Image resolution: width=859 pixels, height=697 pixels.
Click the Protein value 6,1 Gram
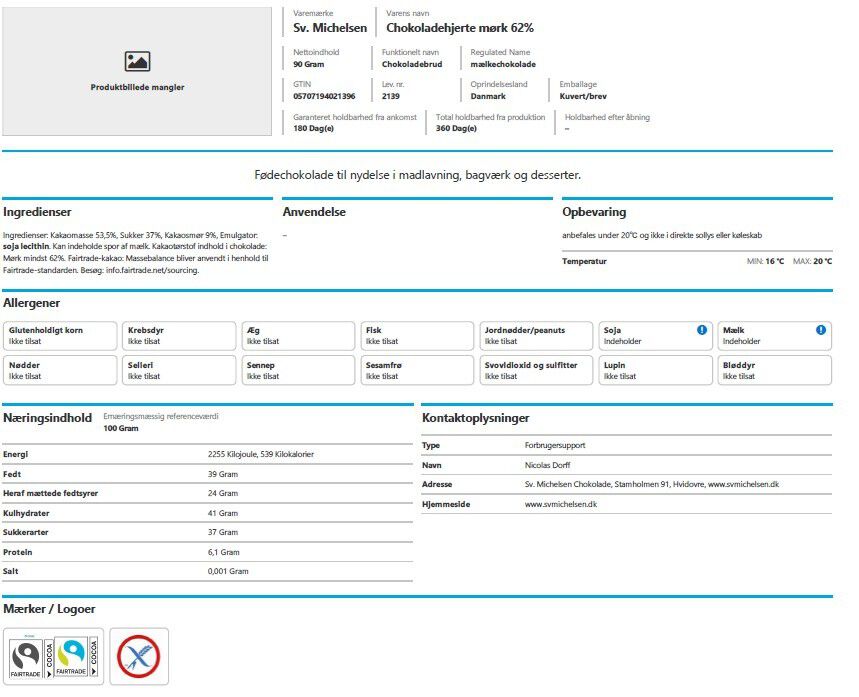tap(224, 552)
